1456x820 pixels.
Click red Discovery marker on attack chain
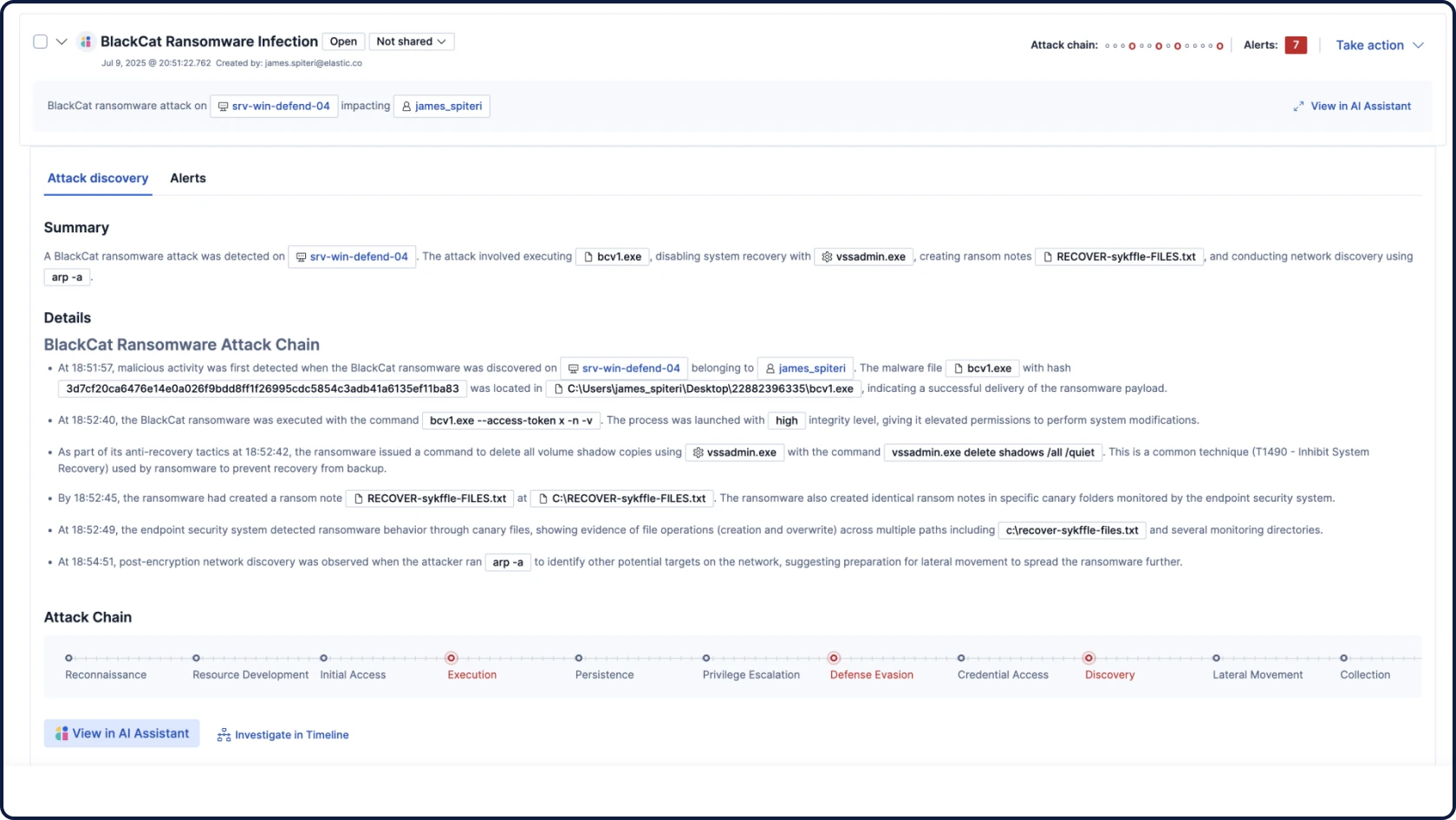pyautogui.click(x=1089, y=658)
